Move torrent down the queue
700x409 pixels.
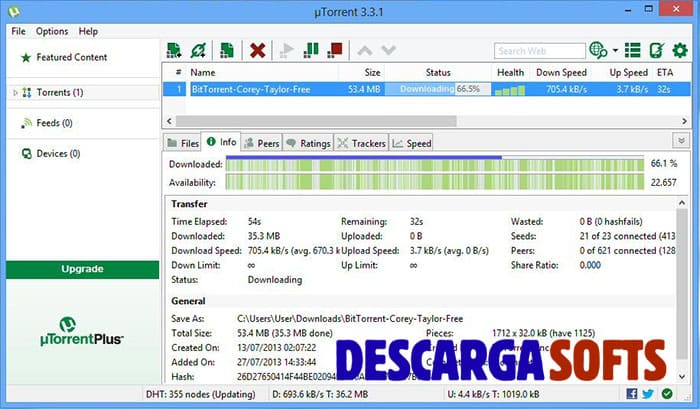coord(389,50)
